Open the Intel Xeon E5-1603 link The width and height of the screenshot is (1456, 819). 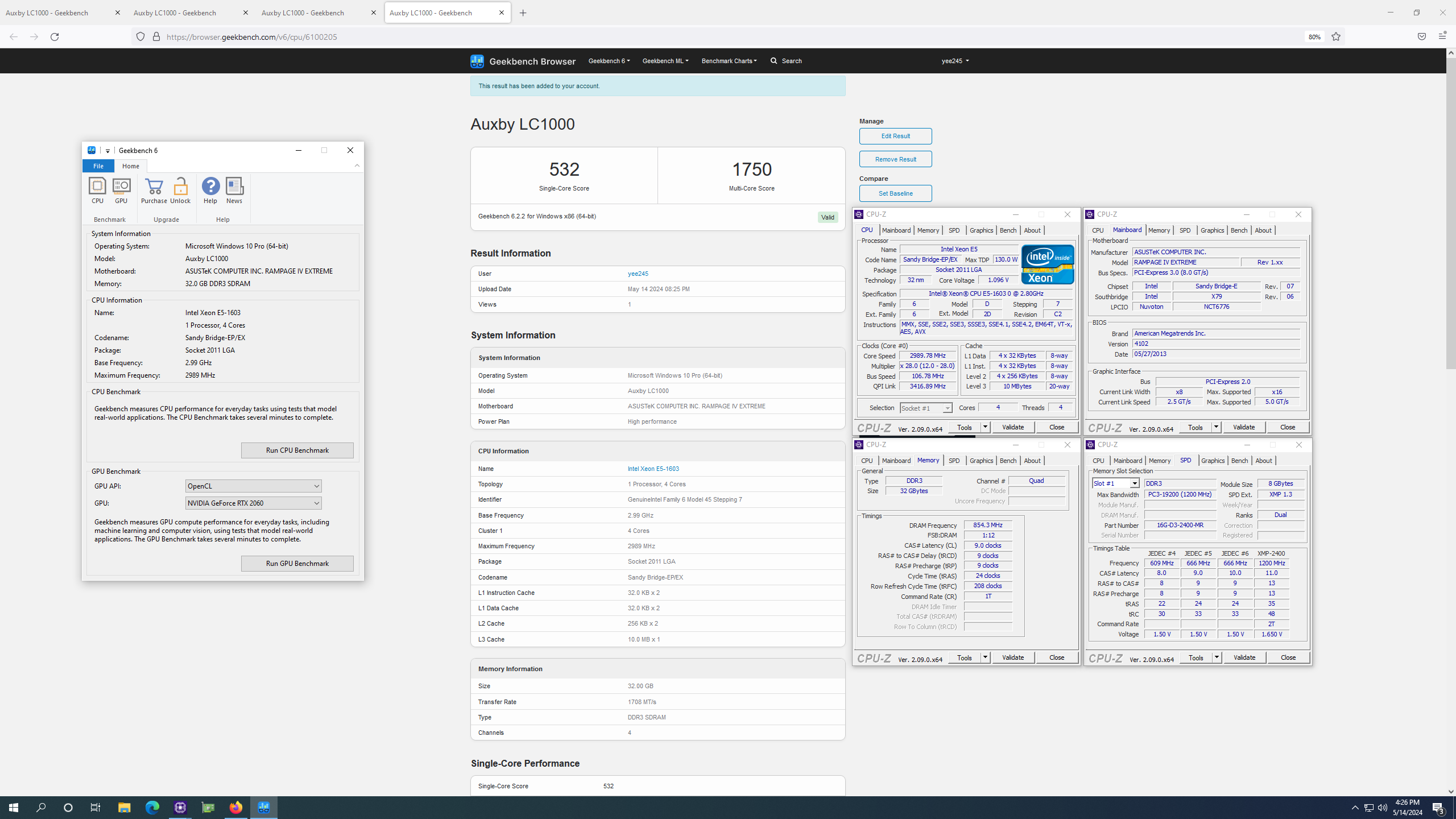653,469
